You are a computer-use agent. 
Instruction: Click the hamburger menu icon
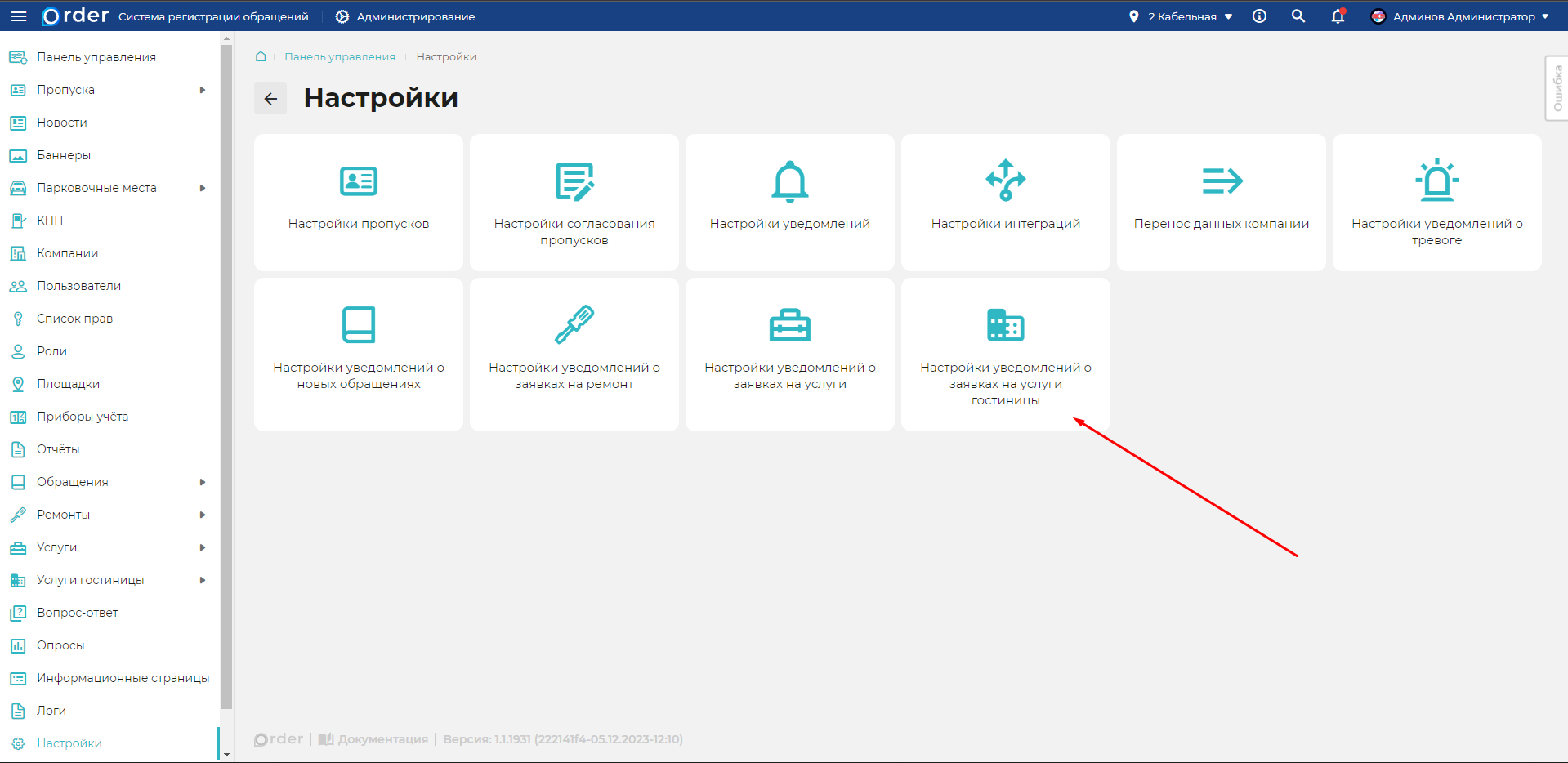18,16
